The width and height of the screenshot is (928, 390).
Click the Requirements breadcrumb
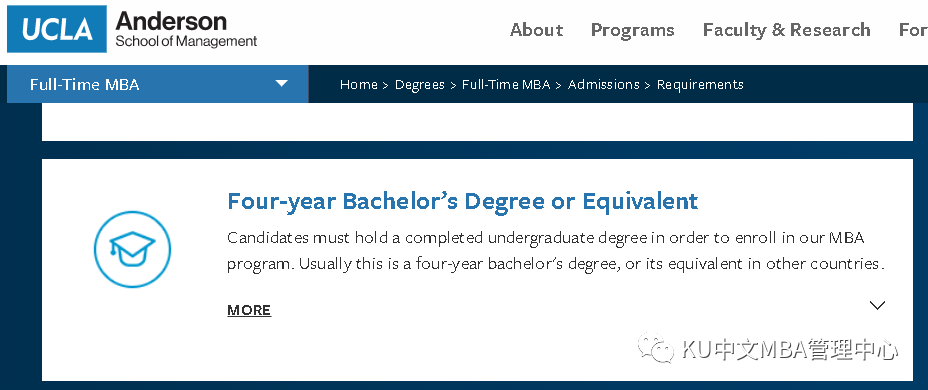(x=700, y=85)
